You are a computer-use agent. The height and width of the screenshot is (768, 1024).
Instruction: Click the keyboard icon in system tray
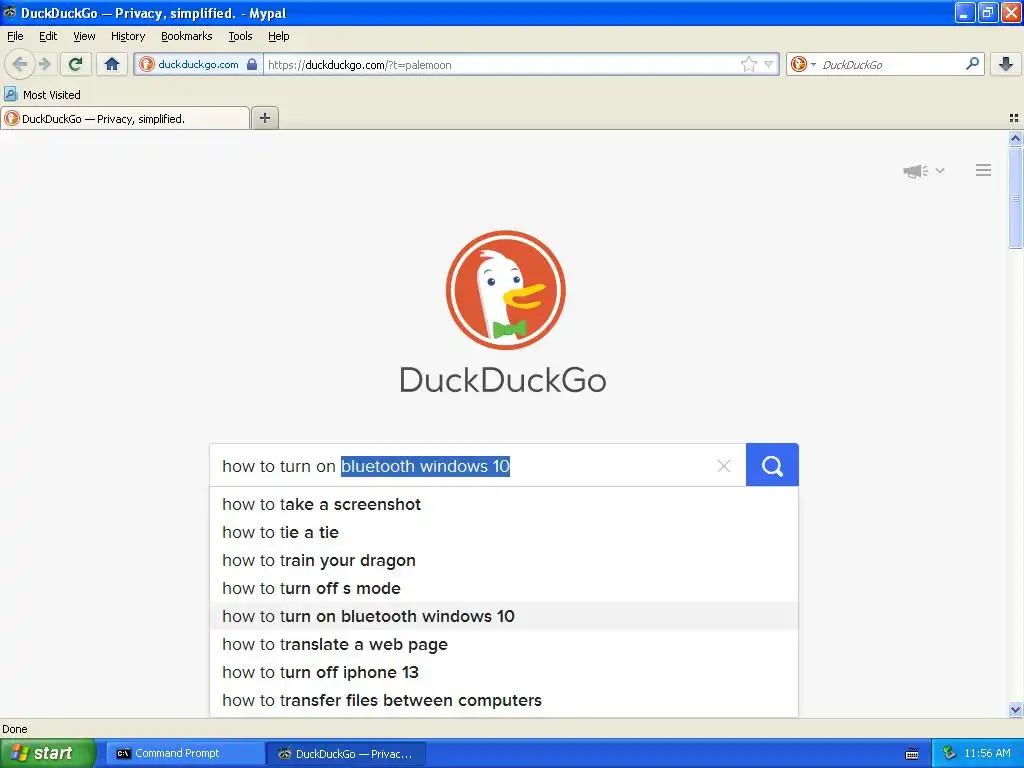(x=912, y=754)
